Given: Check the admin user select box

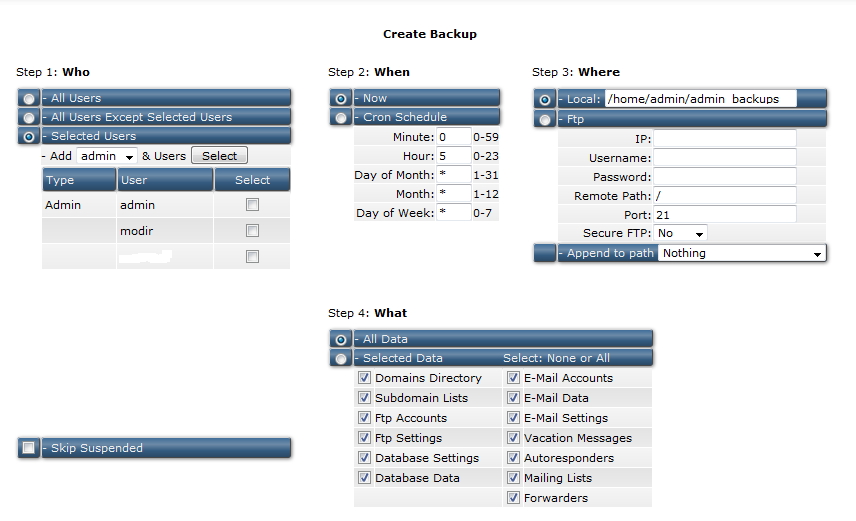Looking at the screenshot, I should pos(252,205).
